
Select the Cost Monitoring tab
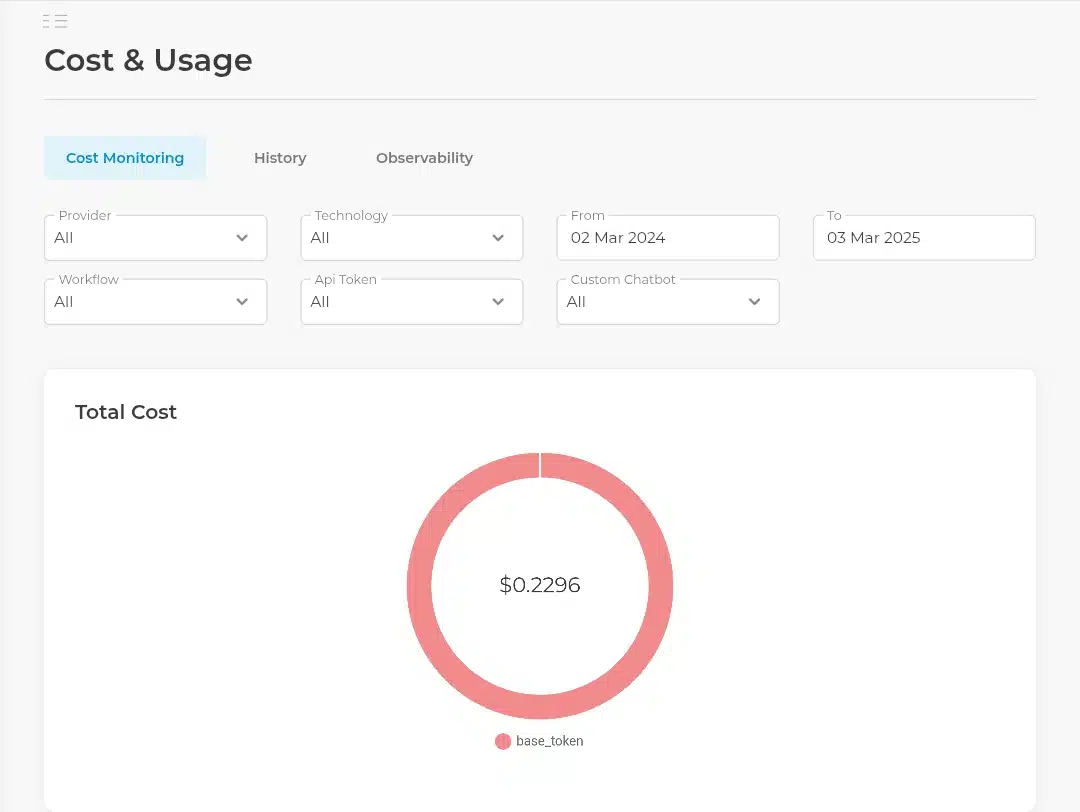point(125,158)
